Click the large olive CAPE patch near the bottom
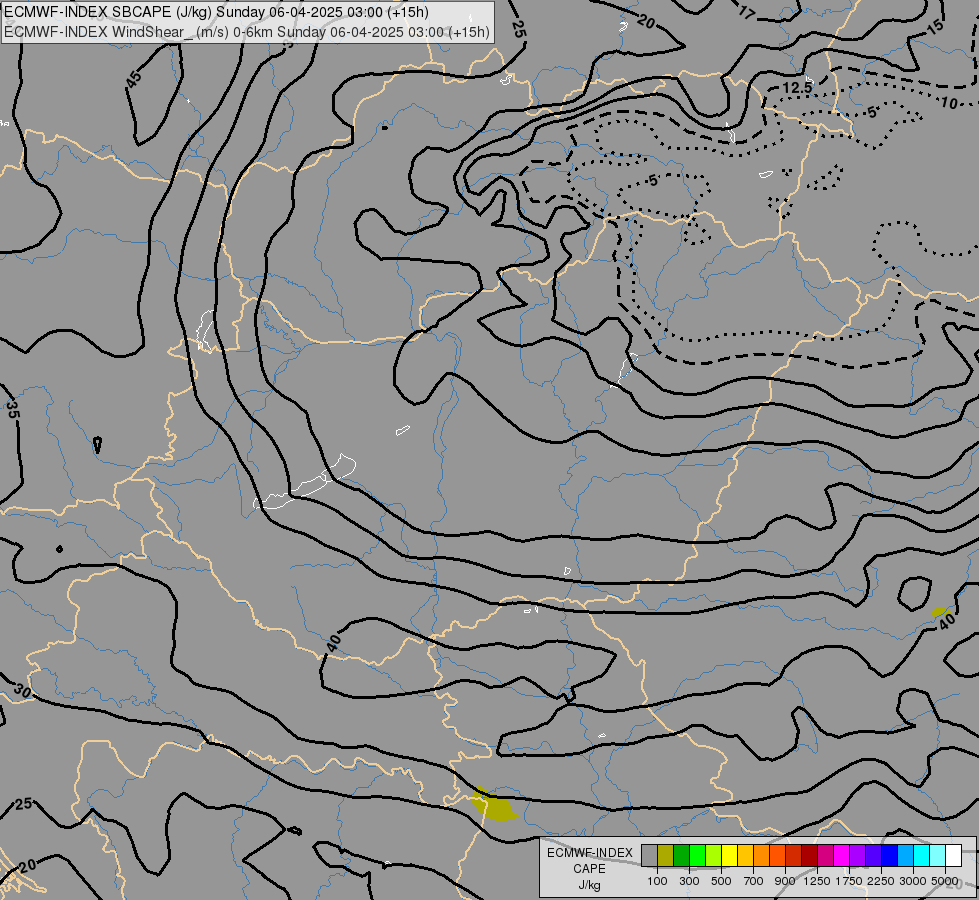979x900 pixels. tap(494, 805)
